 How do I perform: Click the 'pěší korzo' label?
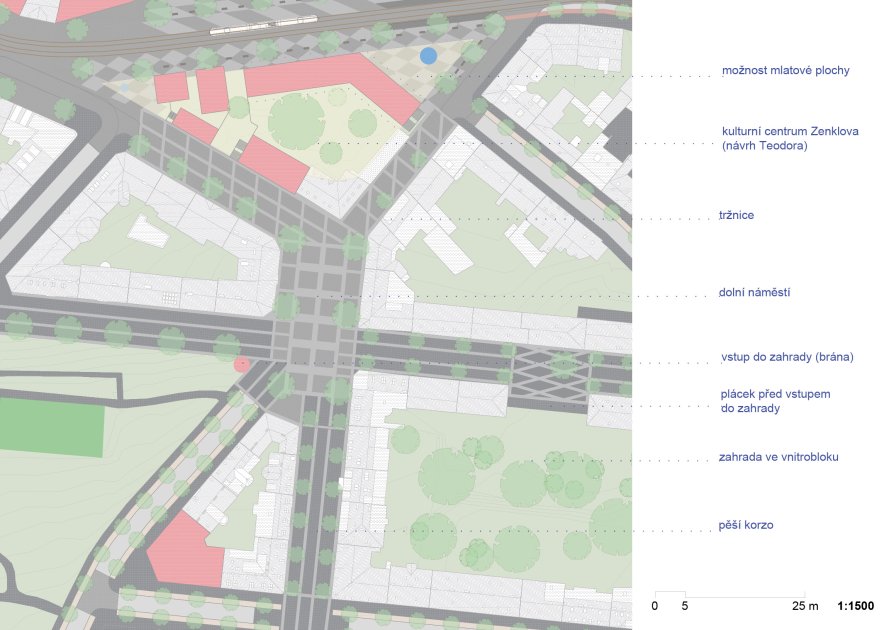(745, 525)
